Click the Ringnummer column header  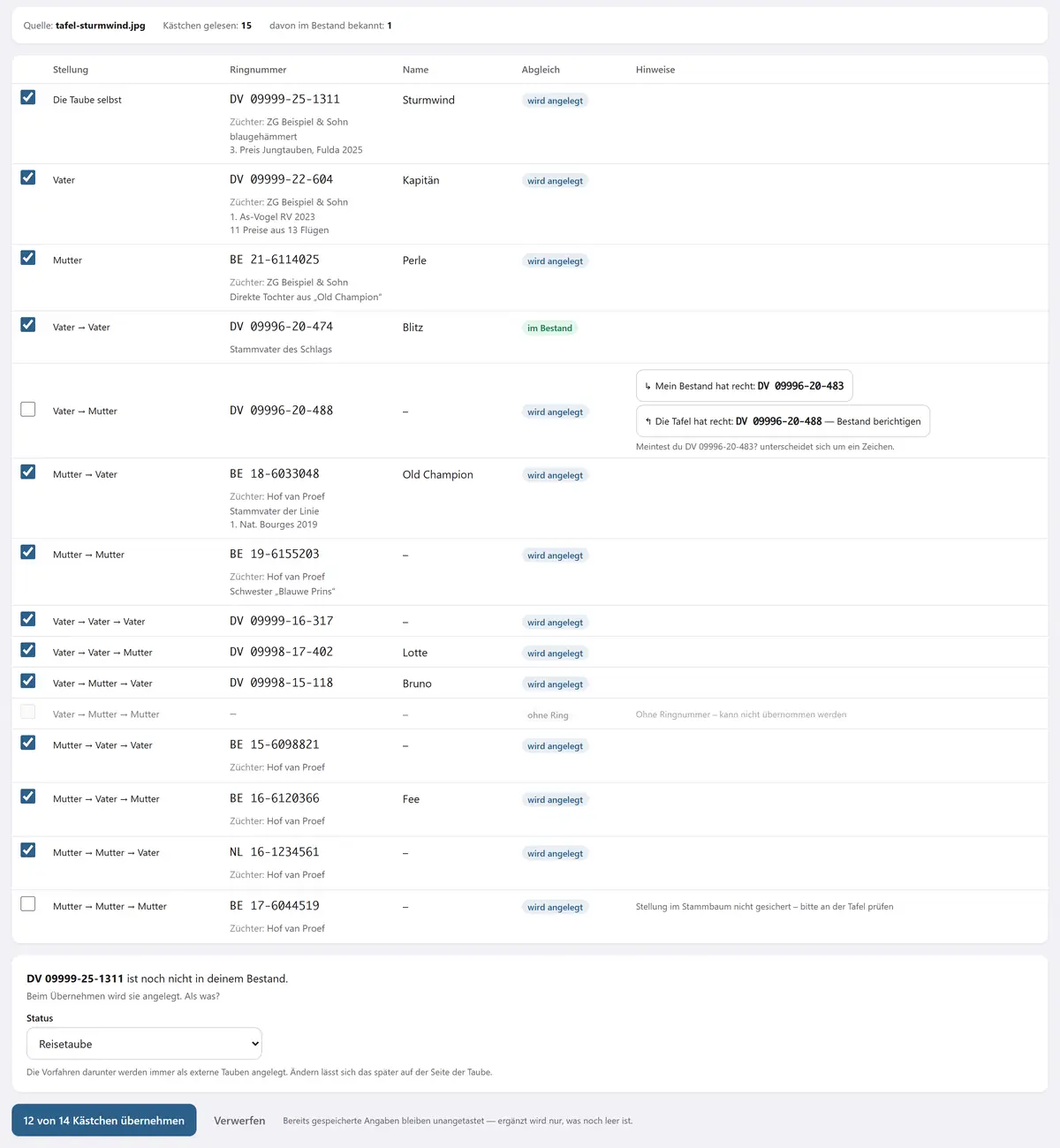point(258,70)
